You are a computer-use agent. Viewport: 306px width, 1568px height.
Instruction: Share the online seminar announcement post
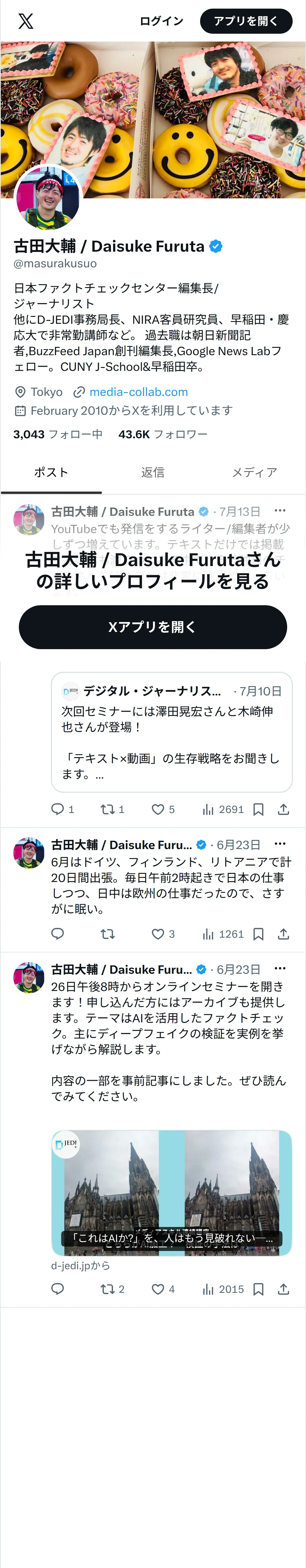pos(284,1289)
